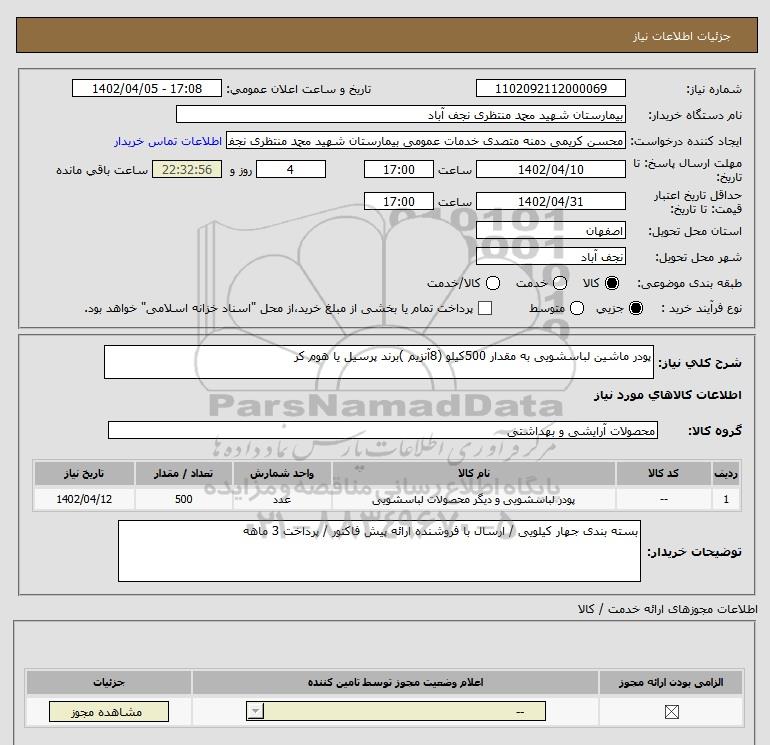Image resolution: width=770 pixels, height=745 pixels.
Task: Click the need date cell 1402/04/12
Action: pos(84,499)
